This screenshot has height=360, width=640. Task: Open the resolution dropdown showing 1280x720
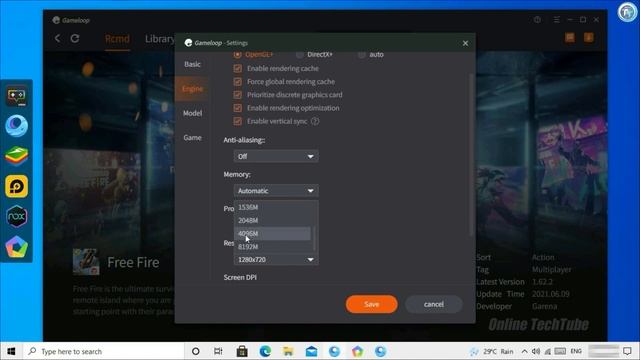276,260
